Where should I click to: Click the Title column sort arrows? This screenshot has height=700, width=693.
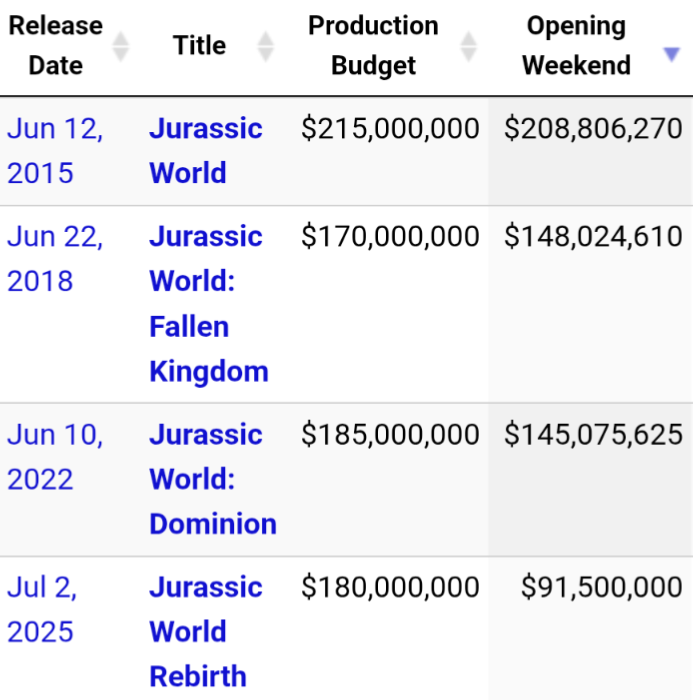click(265, 46)
